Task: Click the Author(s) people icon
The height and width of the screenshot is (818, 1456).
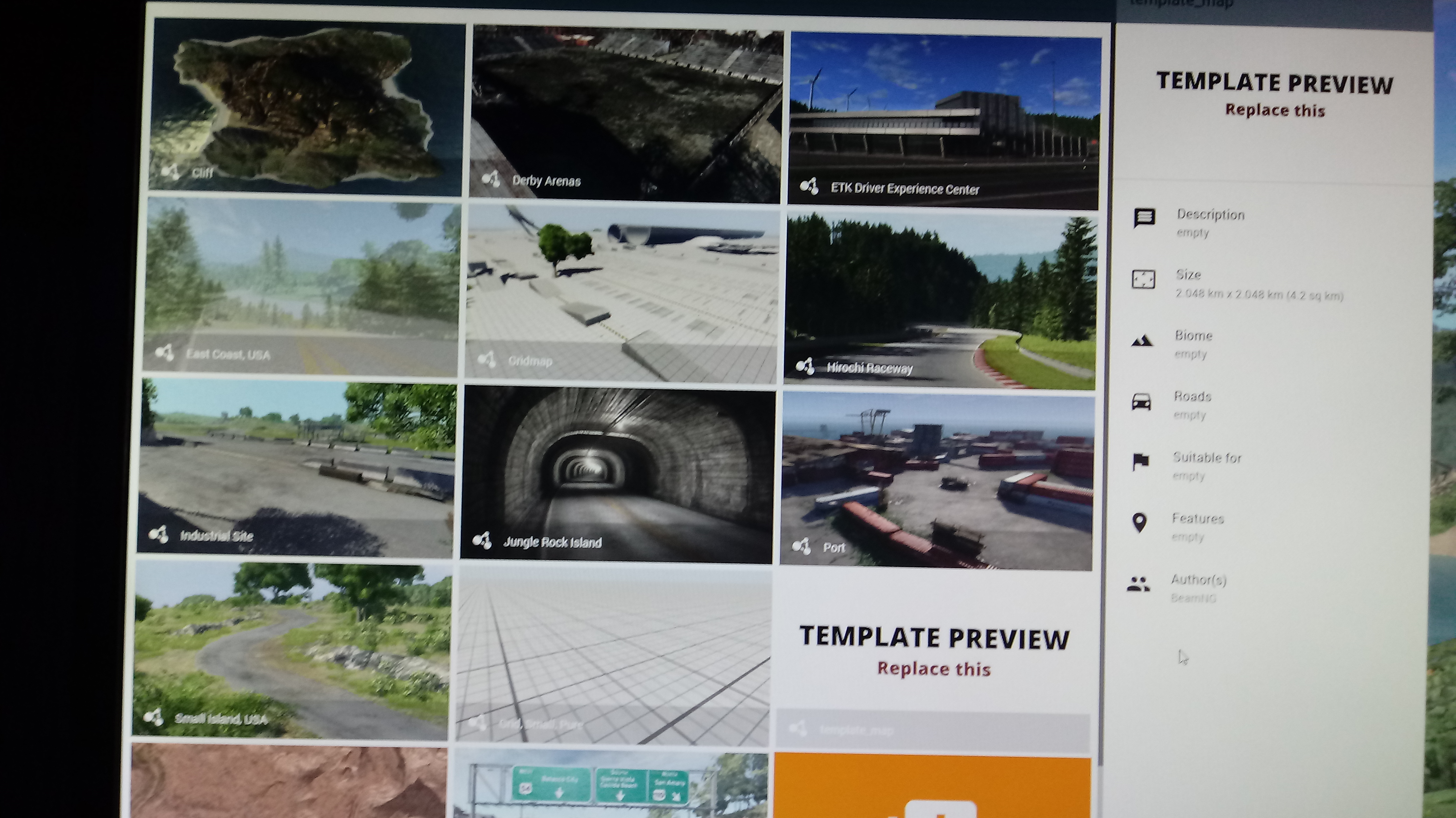Action: pos(1138,584)
